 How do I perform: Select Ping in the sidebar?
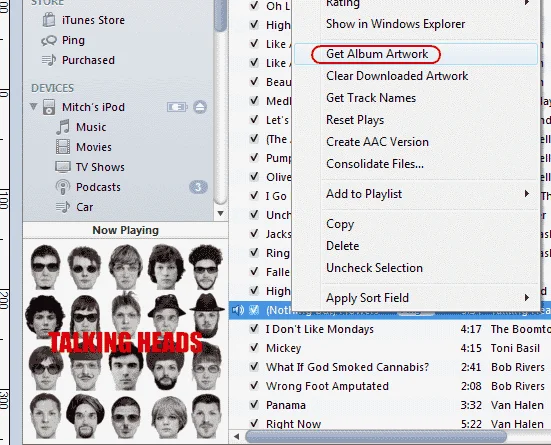(73, 40)
